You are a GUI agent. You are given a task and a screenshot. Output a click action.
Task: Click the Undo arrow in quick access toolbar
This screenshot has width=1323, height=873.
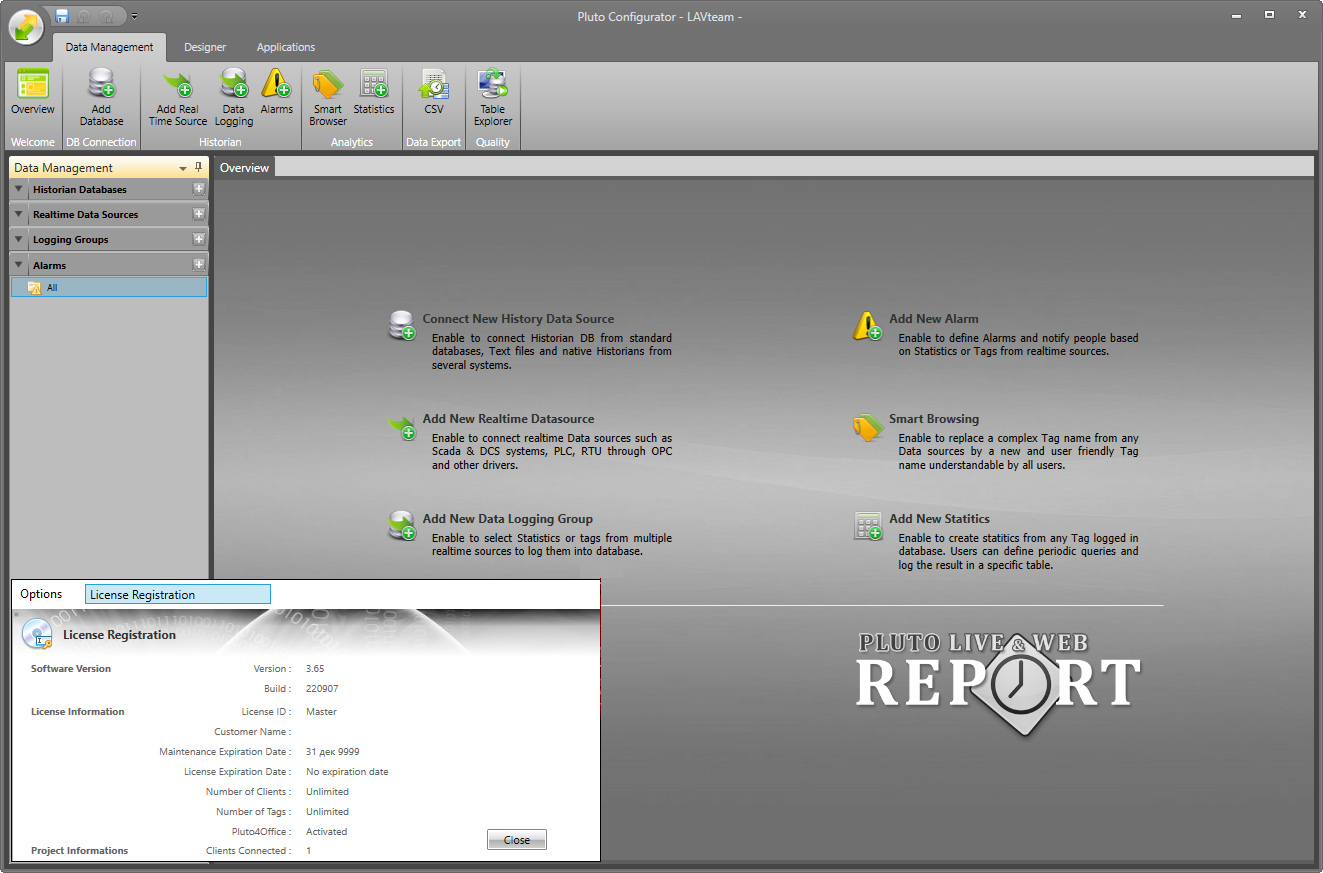tap(85, 16)
